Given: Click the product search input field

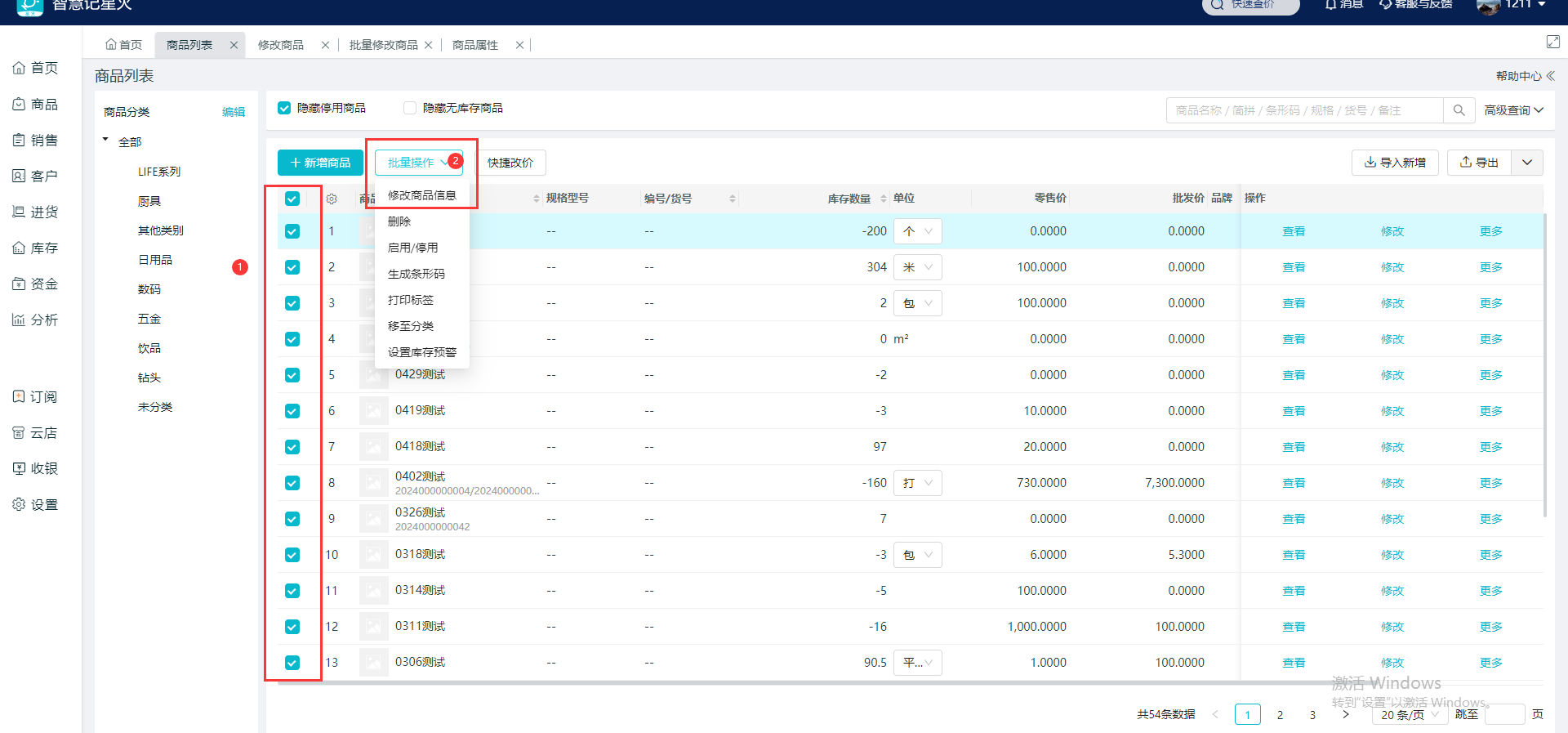Looking at the screenshot, I should pyautogui.click(x=1305, y=110).
